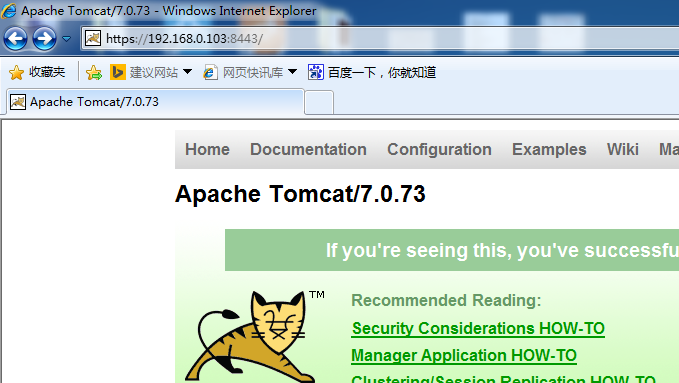Click the Internet Explorer title bar icon
The image size is (679, 383).
[9, 10]
